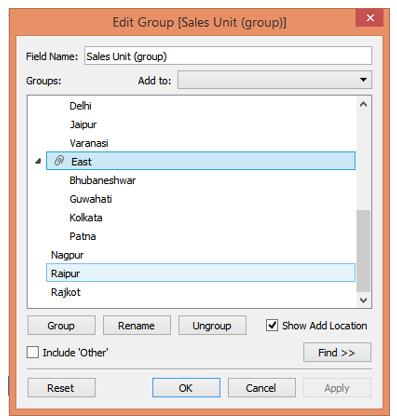This screenshot has height=419, width=397.
Task: Click the scrollbar down arrow
Action: click(x=363, y=300)
